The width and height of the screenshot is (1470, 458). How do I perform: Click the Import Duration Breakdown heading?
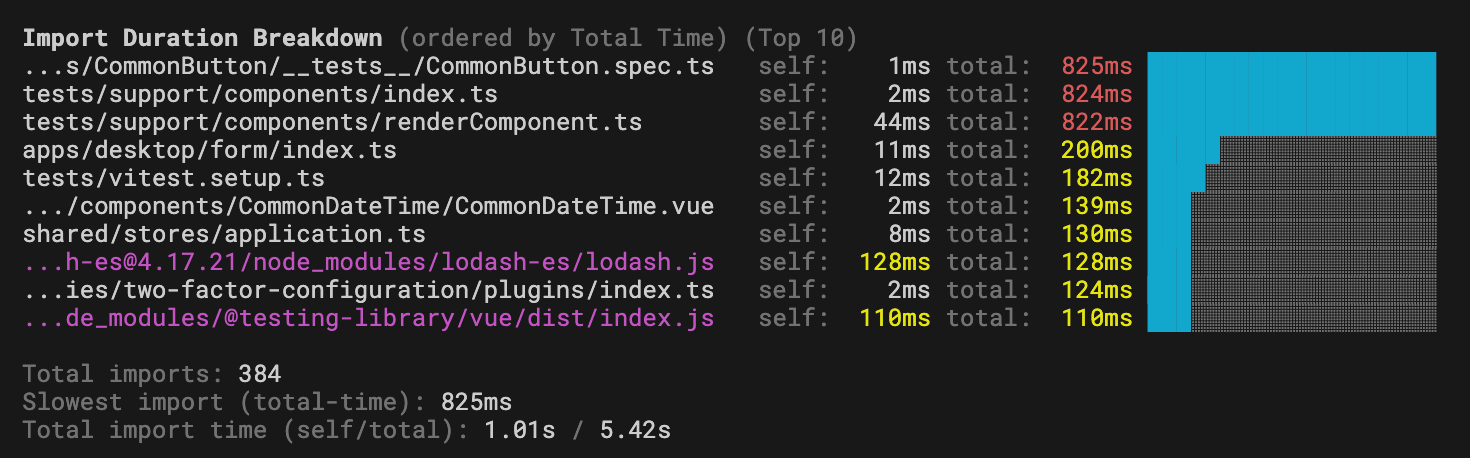[202, 38]
